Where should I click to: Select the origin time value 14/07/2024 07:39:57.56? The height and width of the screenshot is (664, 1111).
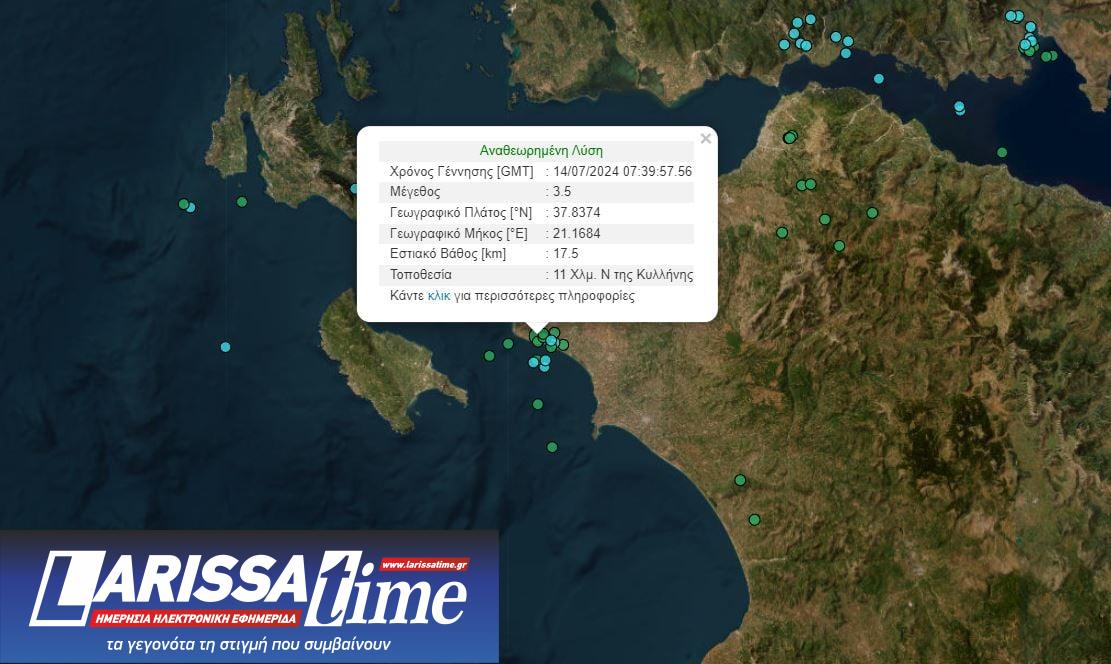click(x=622, y=171)
